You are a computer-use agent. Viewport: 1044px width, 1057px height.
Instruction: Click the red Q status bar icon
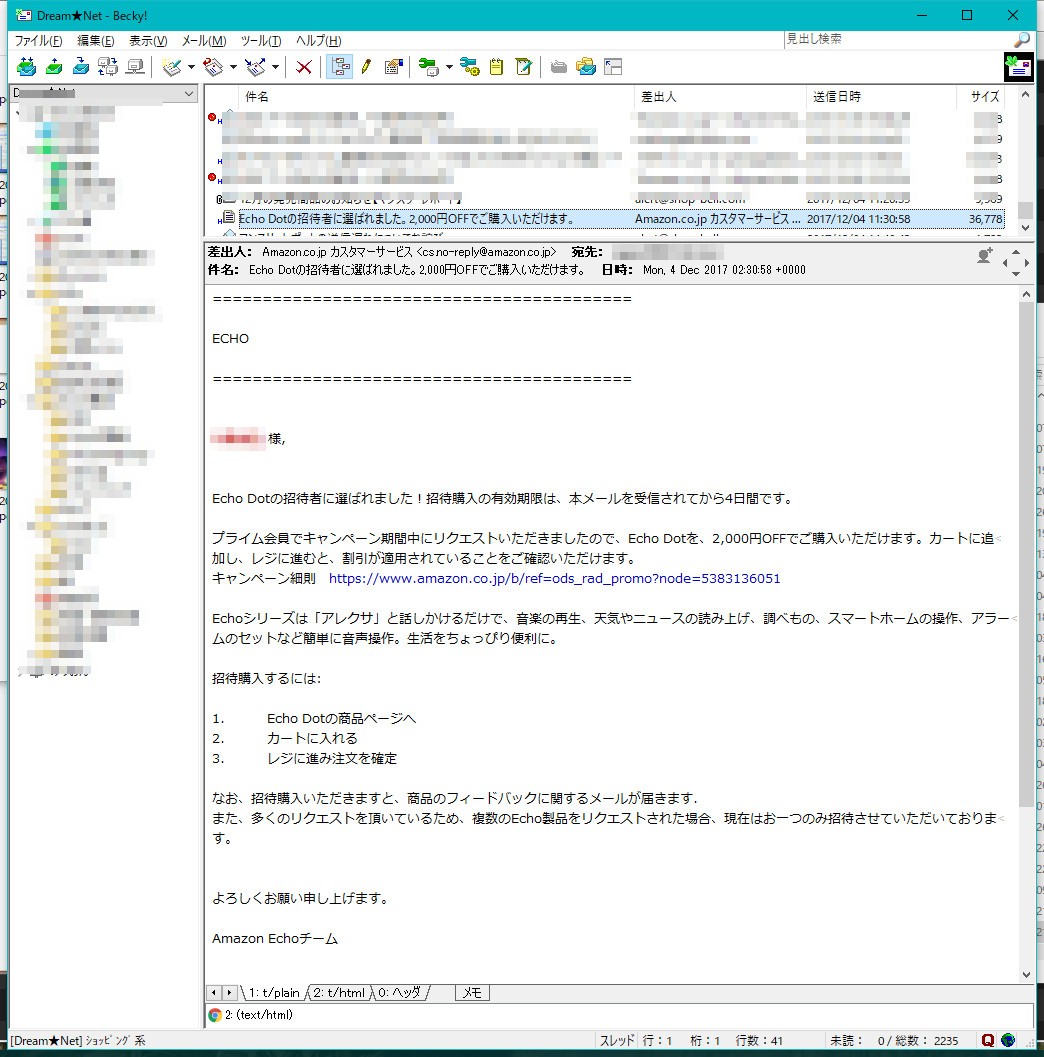[988, 1041]
